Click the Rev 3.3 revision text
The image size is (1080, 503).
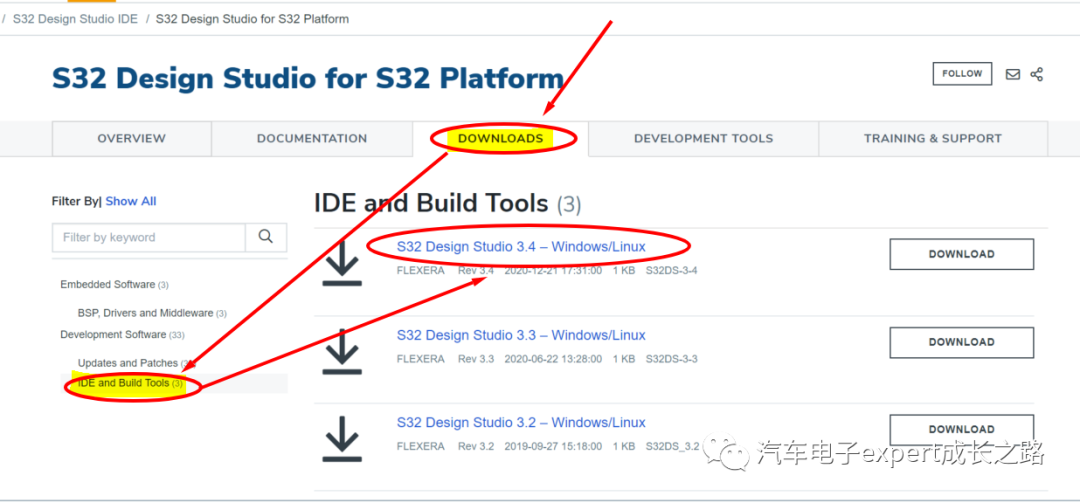pyautogui.click(x=476, y=359)
